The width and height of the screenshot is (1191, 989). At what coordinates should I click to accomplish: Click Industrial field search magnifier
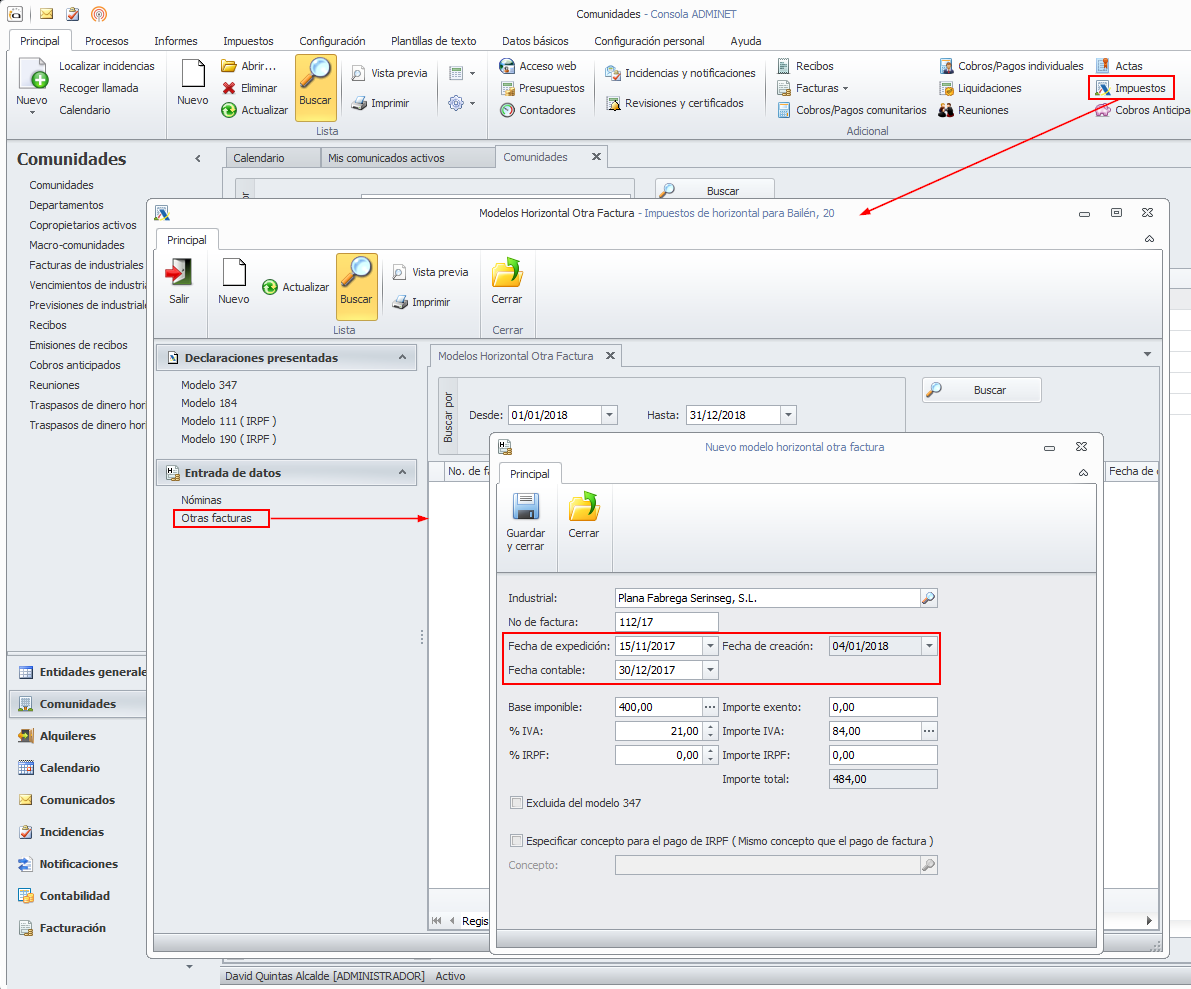click(928, 598)
